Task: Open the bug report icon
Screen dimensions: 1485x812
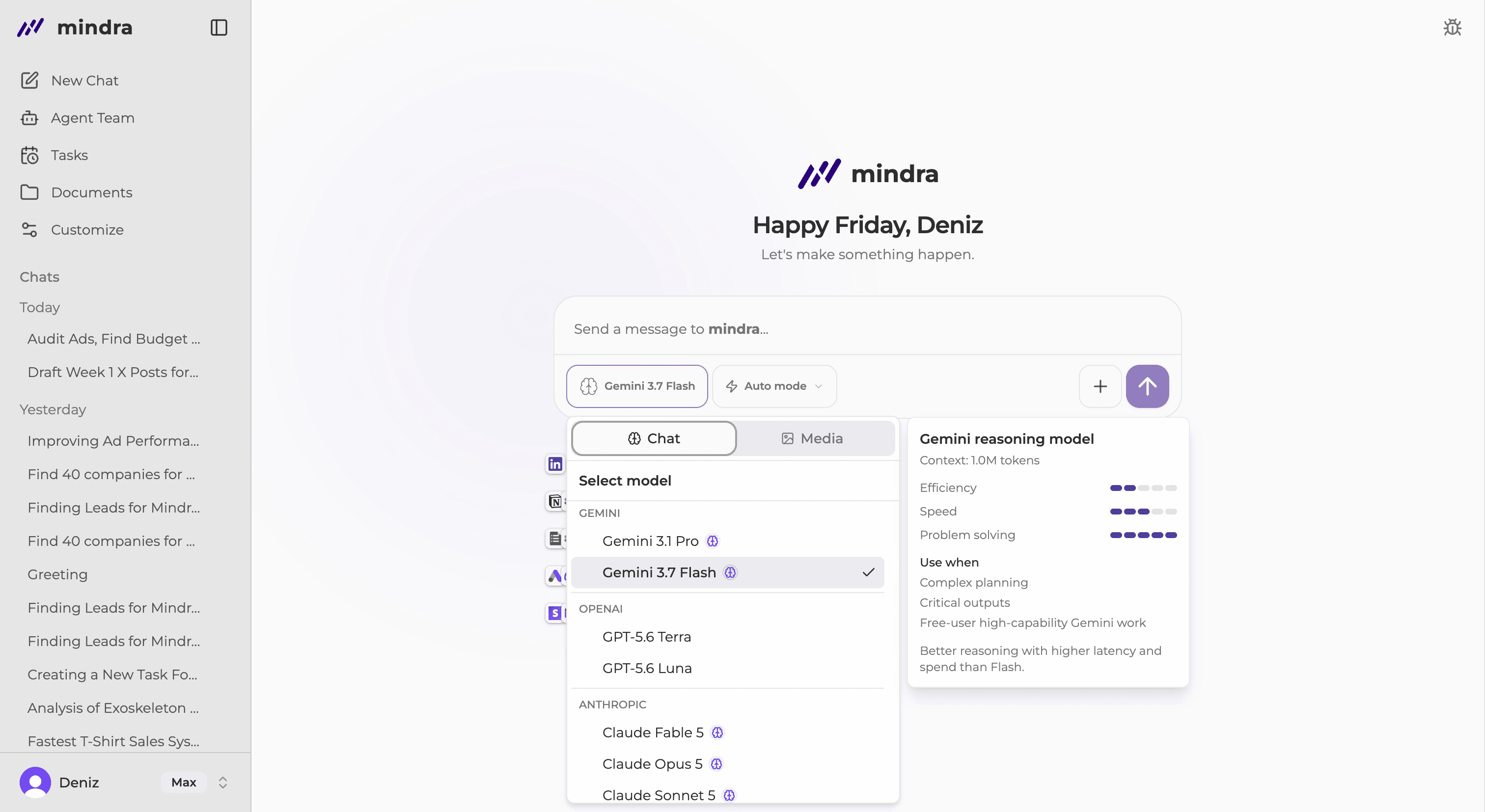Action: coord(1452,27)
